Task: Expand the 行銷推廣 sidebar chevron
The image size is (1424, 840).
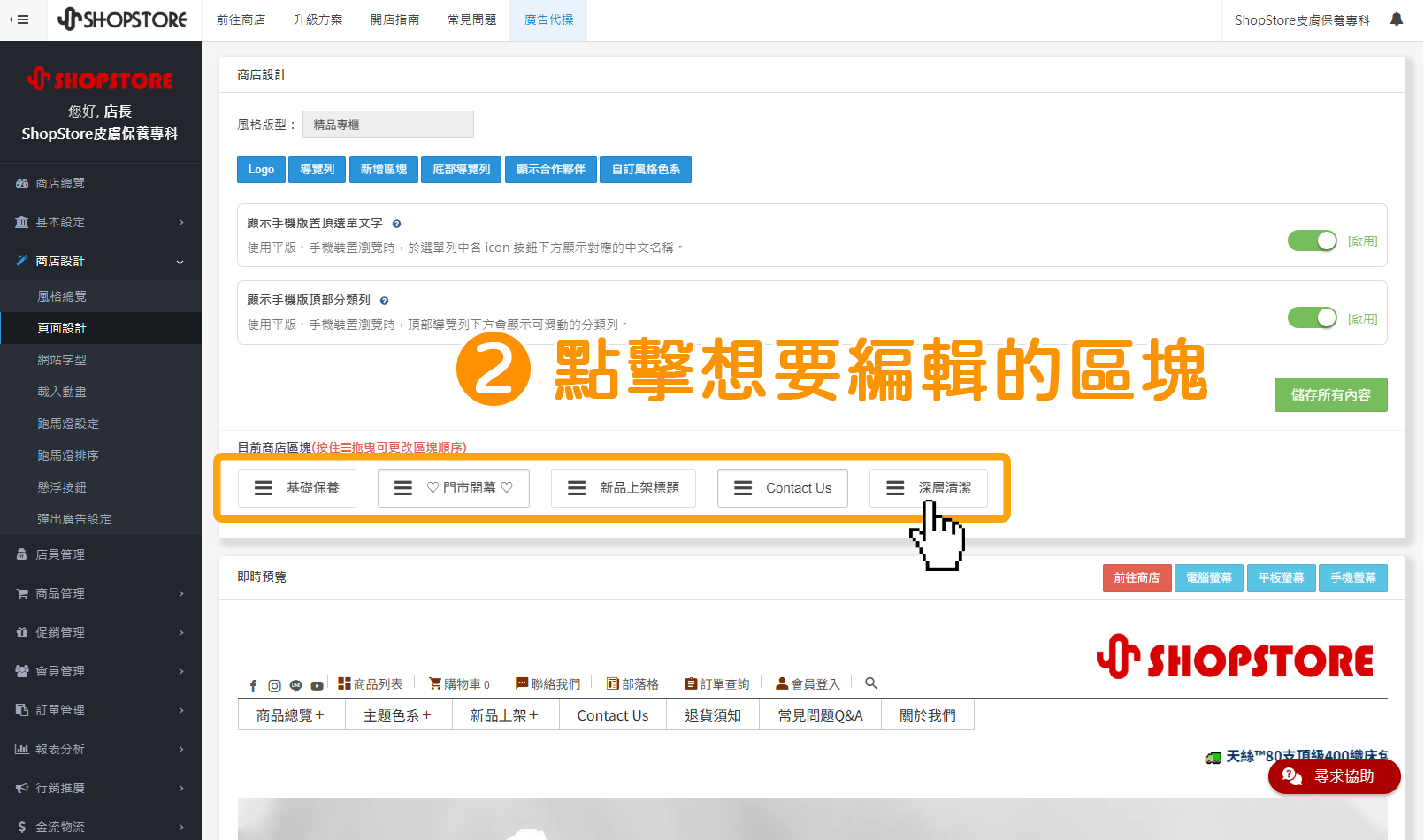Action: tap(180, 788)
